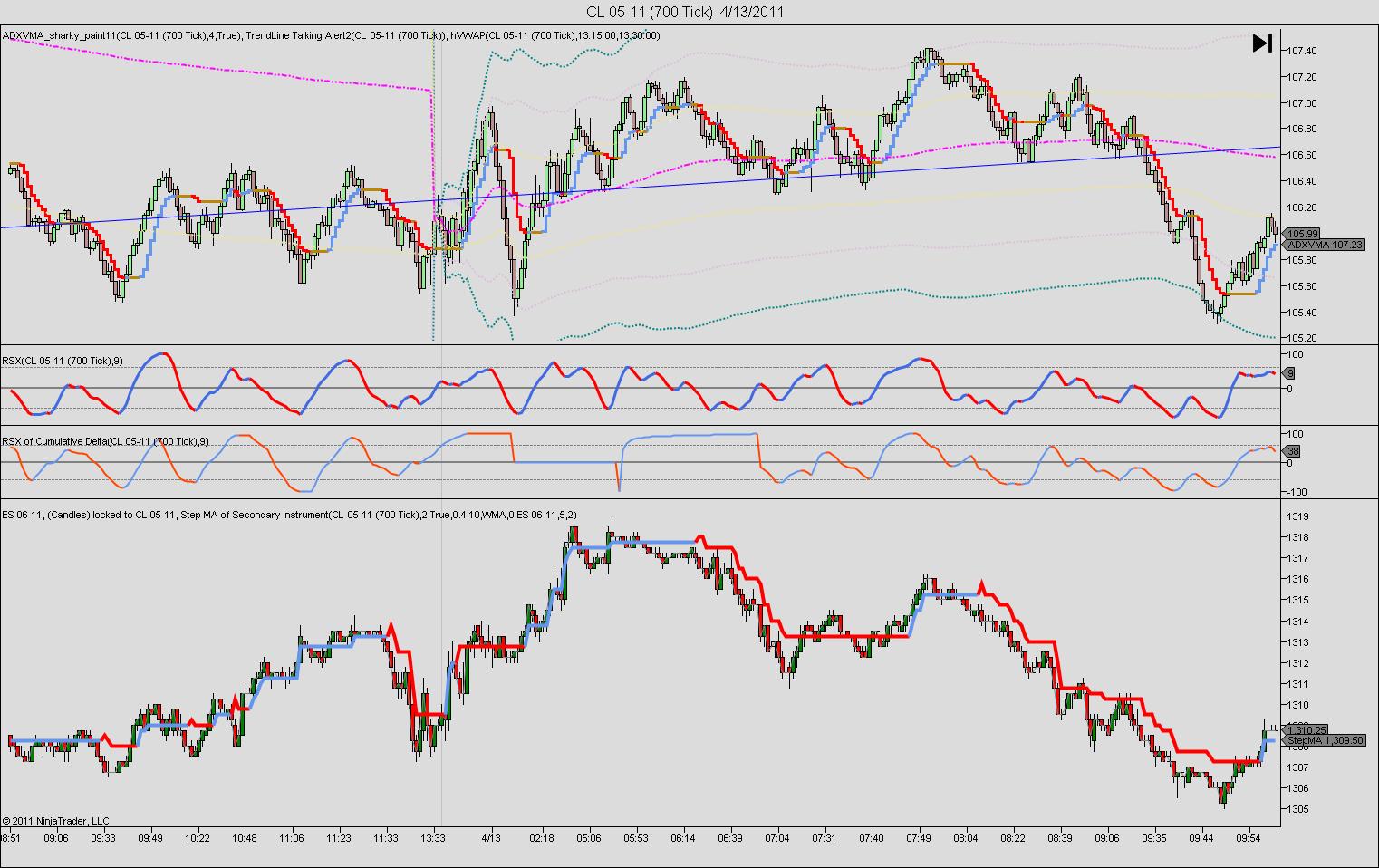The width and height of the screenshot is (1379, 868).
Task: Click the 1318 ES price axis label
Action: (1297, 537)
